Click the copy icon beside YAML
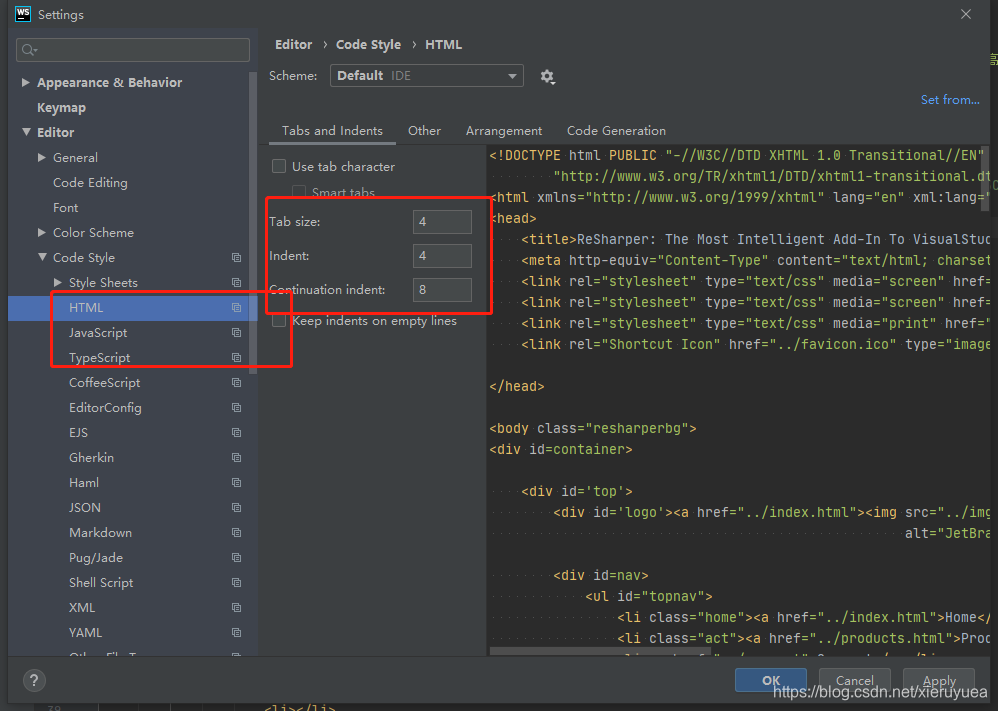998x711 pixels. (236, 633)
